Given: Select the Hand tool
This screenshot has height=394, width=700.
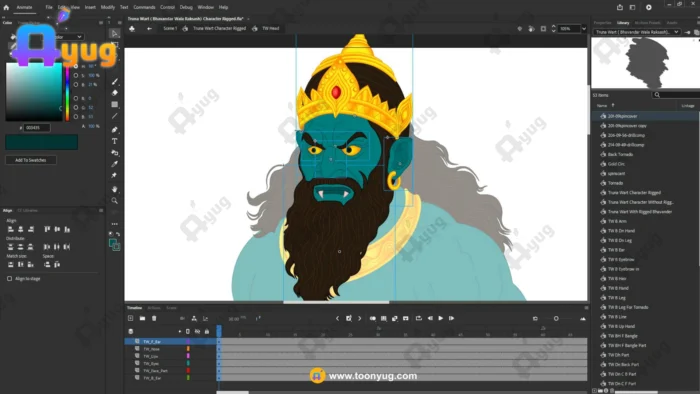Looking at the screenshot, I should click(x=115, y=189).
